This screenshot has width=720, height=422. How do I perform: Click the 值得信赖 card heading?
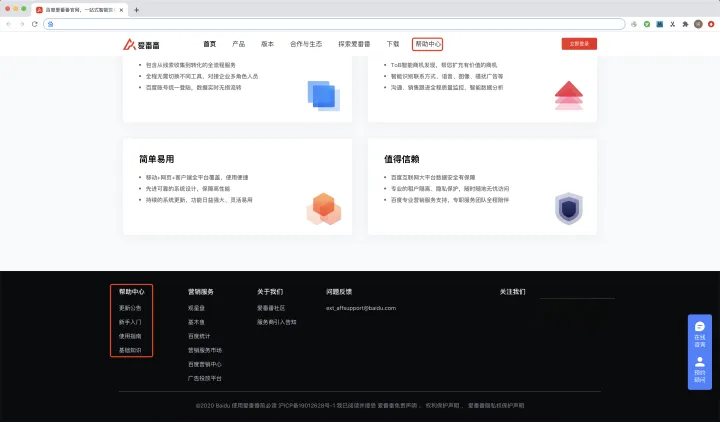pos(401,159)
